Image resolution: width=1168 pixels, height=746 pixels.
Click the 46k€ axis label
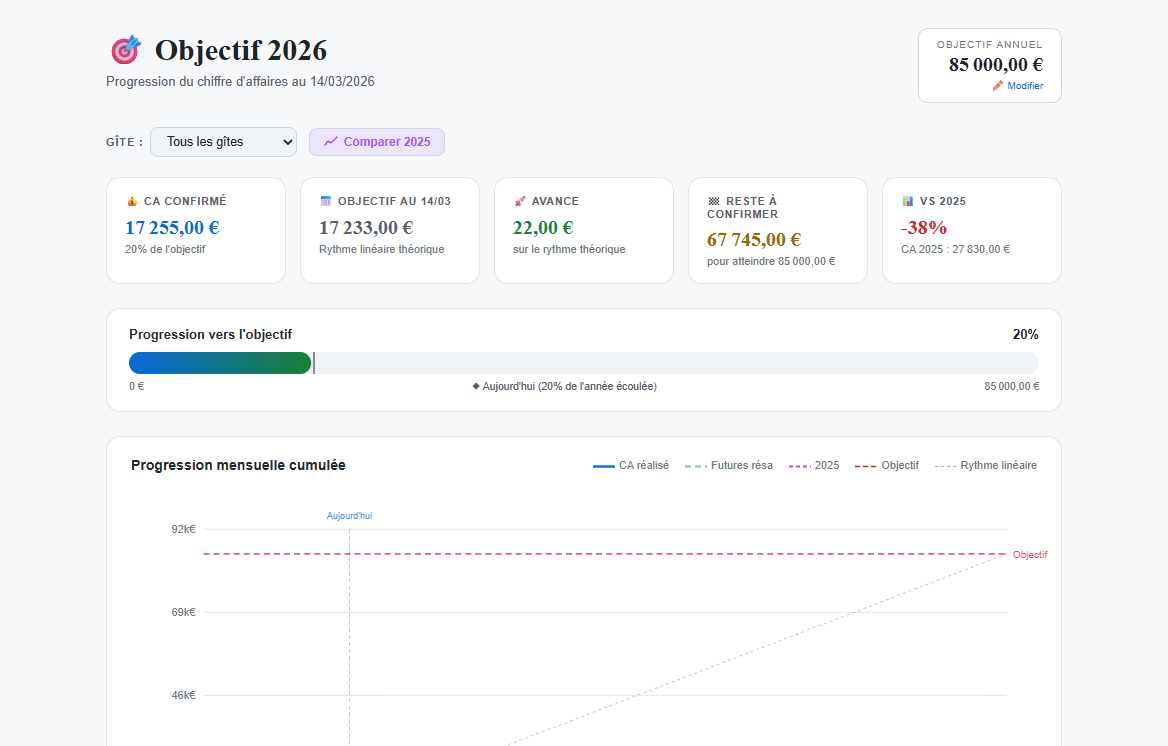pos(183,695)
